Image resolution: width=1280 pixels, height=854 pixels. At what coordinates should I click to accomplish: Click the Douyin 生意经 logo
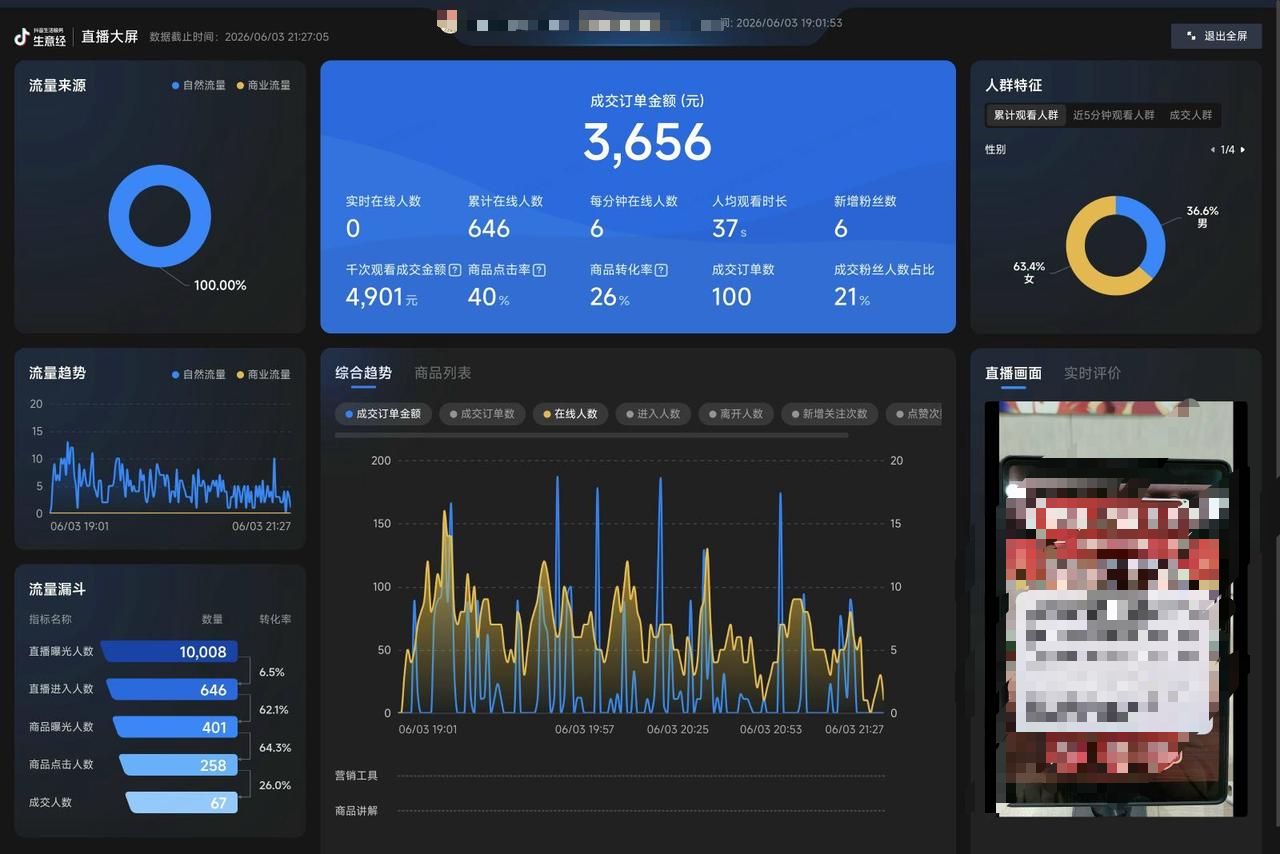pyautogui.click(x=40, y=37)
